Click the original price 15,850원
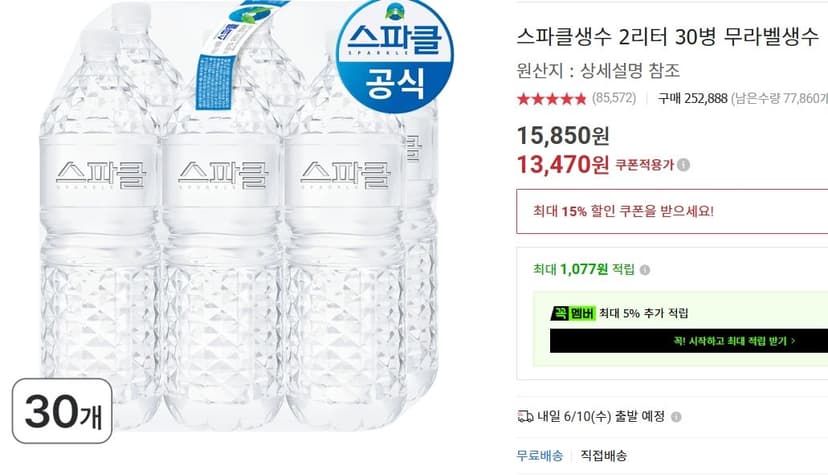The width and height of the screenshot is (828, 475). tap(563, 136)
